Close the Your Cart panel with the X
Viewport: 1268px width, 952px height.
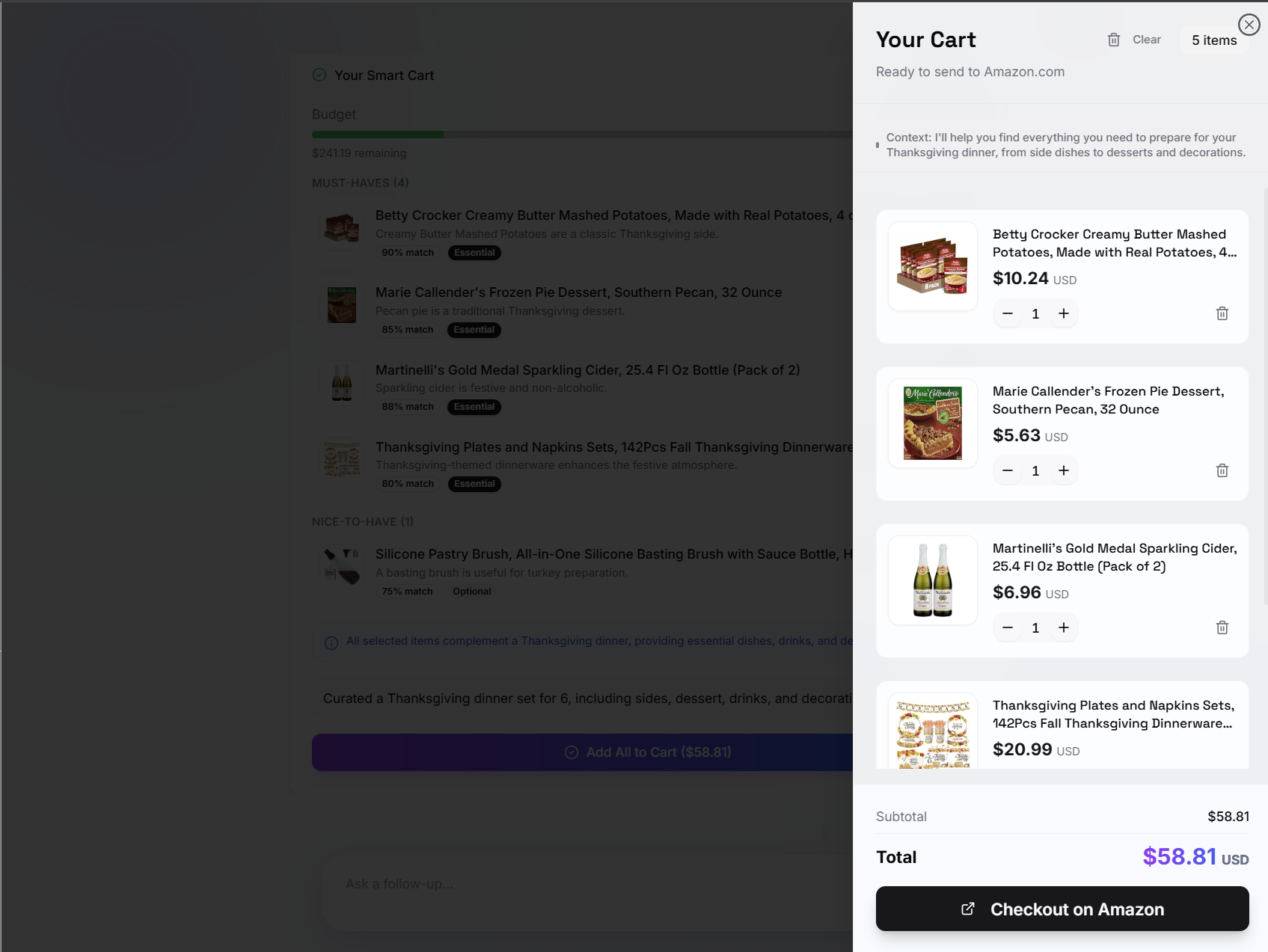pyautogui.click(x=1248, y=25)
